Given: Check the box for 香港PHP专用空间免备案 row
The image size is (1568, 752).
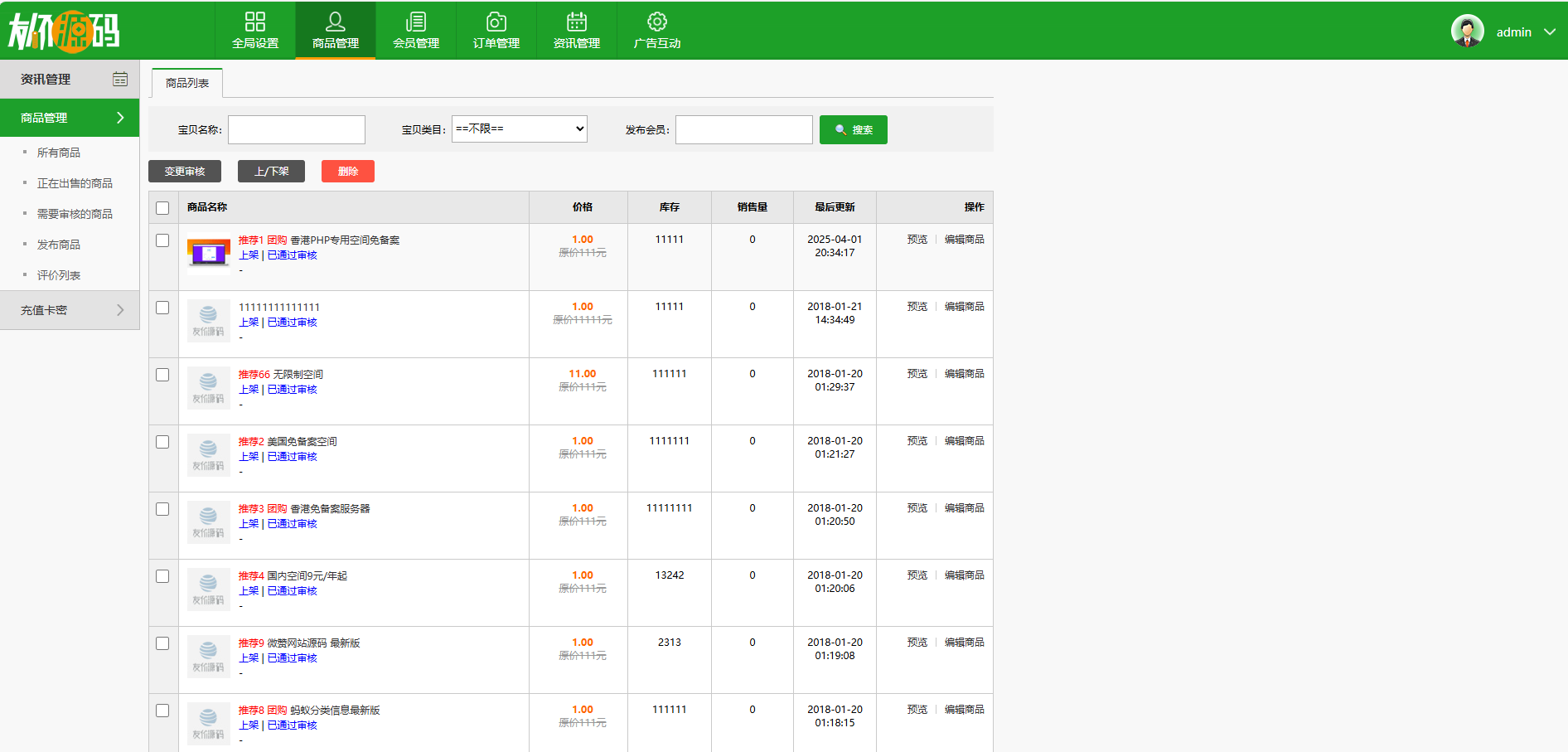Looking at the screenshot, I should pyautogui.click(x=162, y=240).
